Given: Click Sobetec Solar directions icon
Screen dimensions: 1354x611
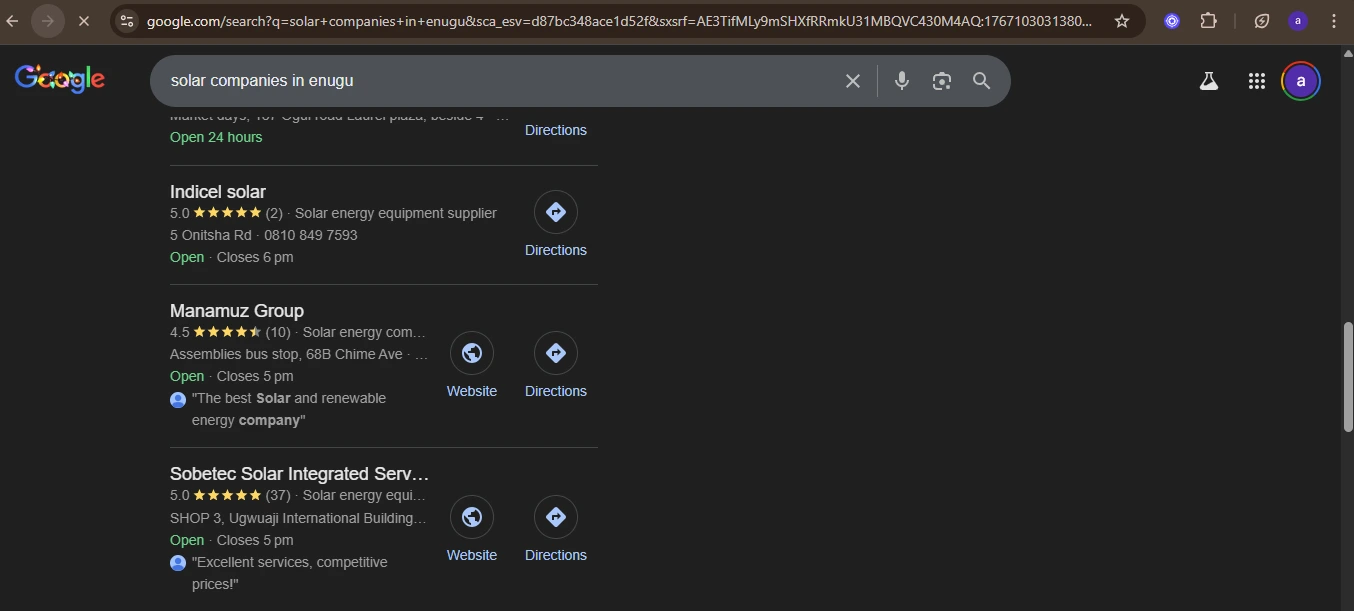Looking at the screenshot, I should click(x=556, y=517).
